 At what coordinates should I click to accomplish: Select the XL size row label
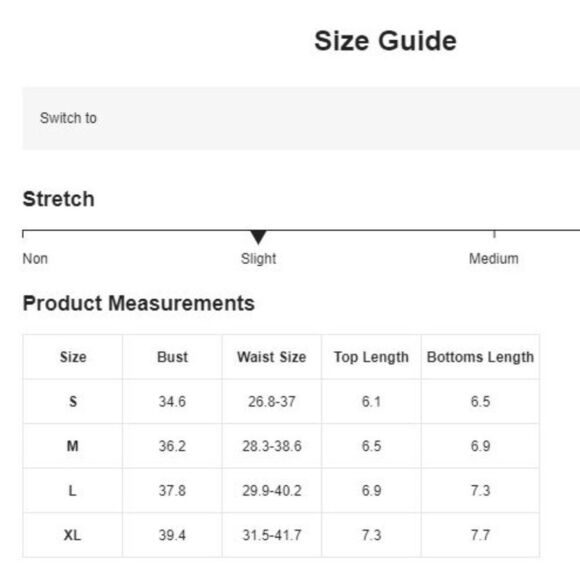pyautogui.click(x=72, y=535)
